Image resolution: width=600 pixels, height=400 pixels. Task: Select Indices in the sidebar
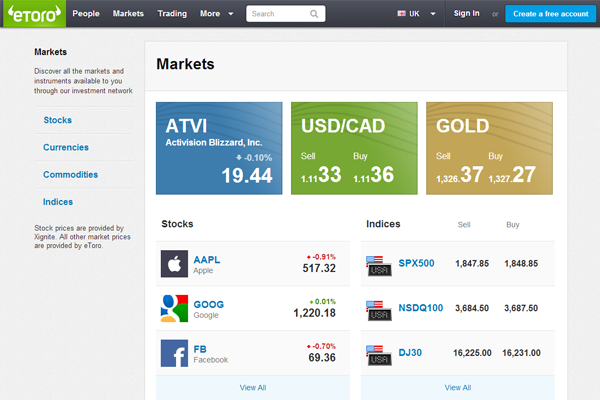[x=58, y=202]
